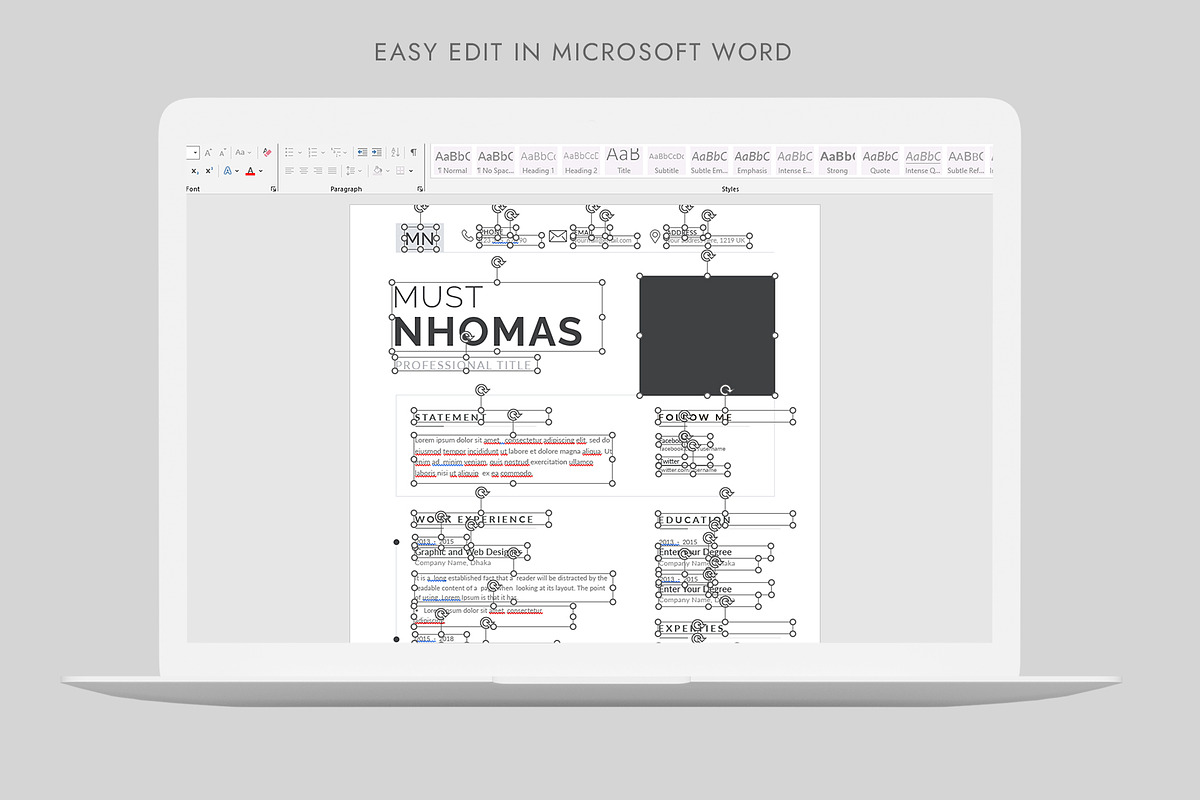
Task: Click the Borders icon
Action: [402, 171]
